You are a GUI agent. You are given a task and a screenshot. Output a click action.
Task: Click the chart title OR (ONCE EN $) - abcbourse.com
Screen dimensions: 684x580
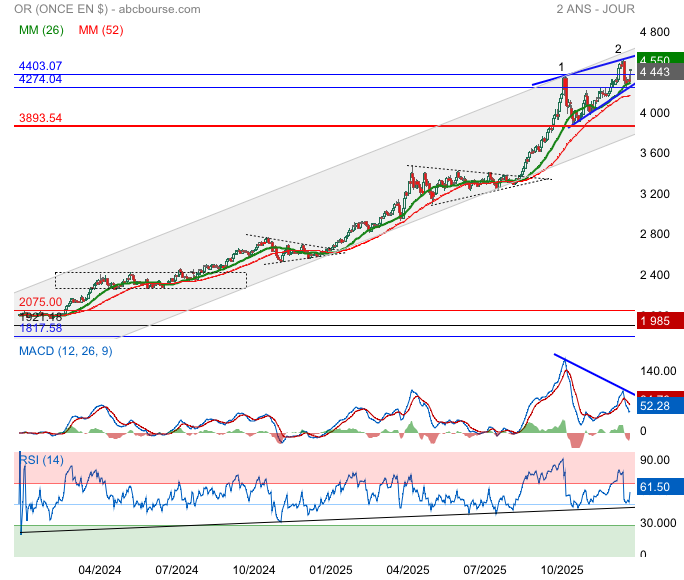pyautogui.click(x=107, y=9)
